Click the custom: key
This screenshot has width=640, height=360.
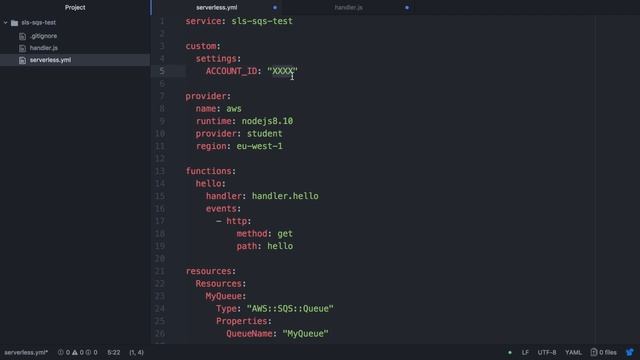pos(203,46)
